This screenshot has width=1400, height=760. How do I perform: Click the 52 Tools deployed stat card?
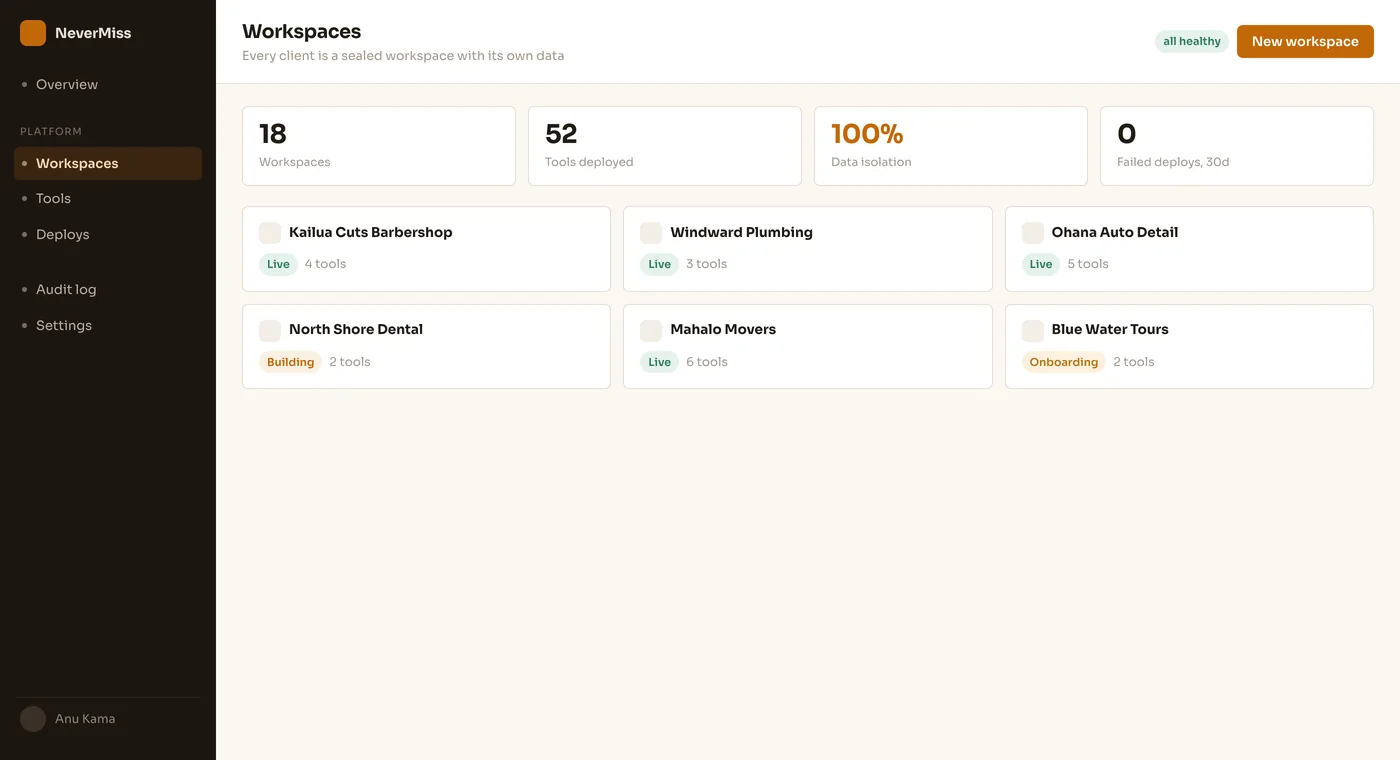(665, 146)
